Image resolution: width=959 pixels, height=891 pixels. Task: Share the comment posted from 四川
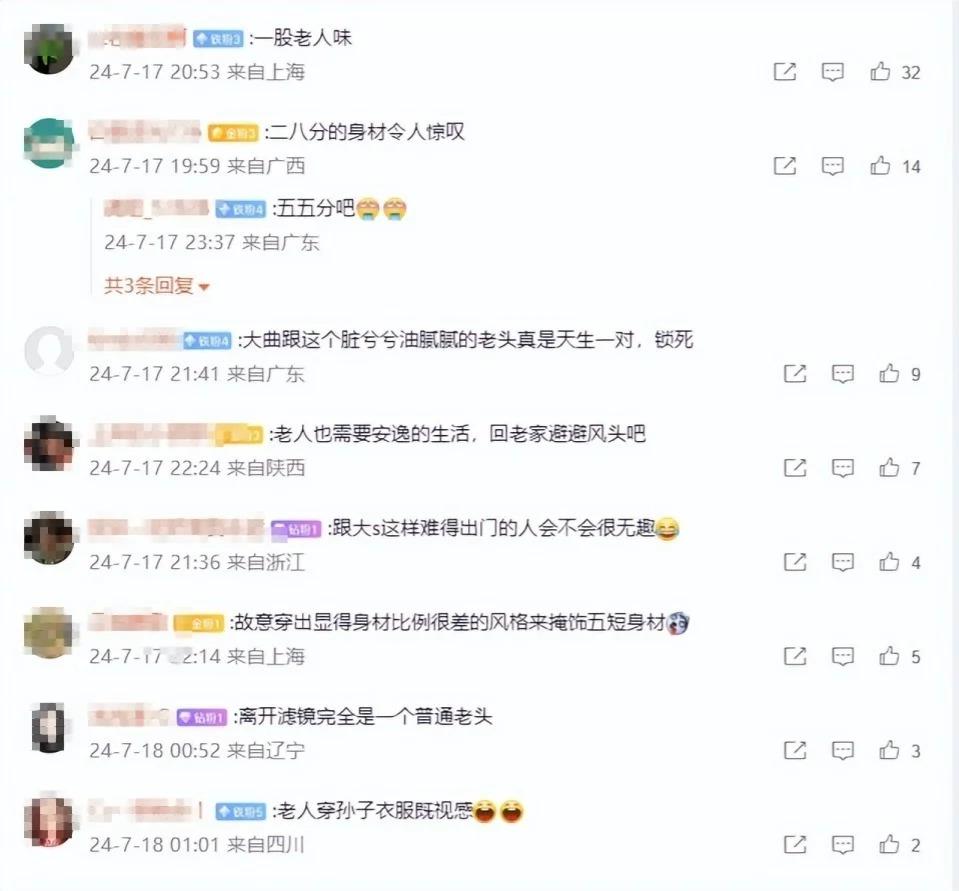coord(795,845)
